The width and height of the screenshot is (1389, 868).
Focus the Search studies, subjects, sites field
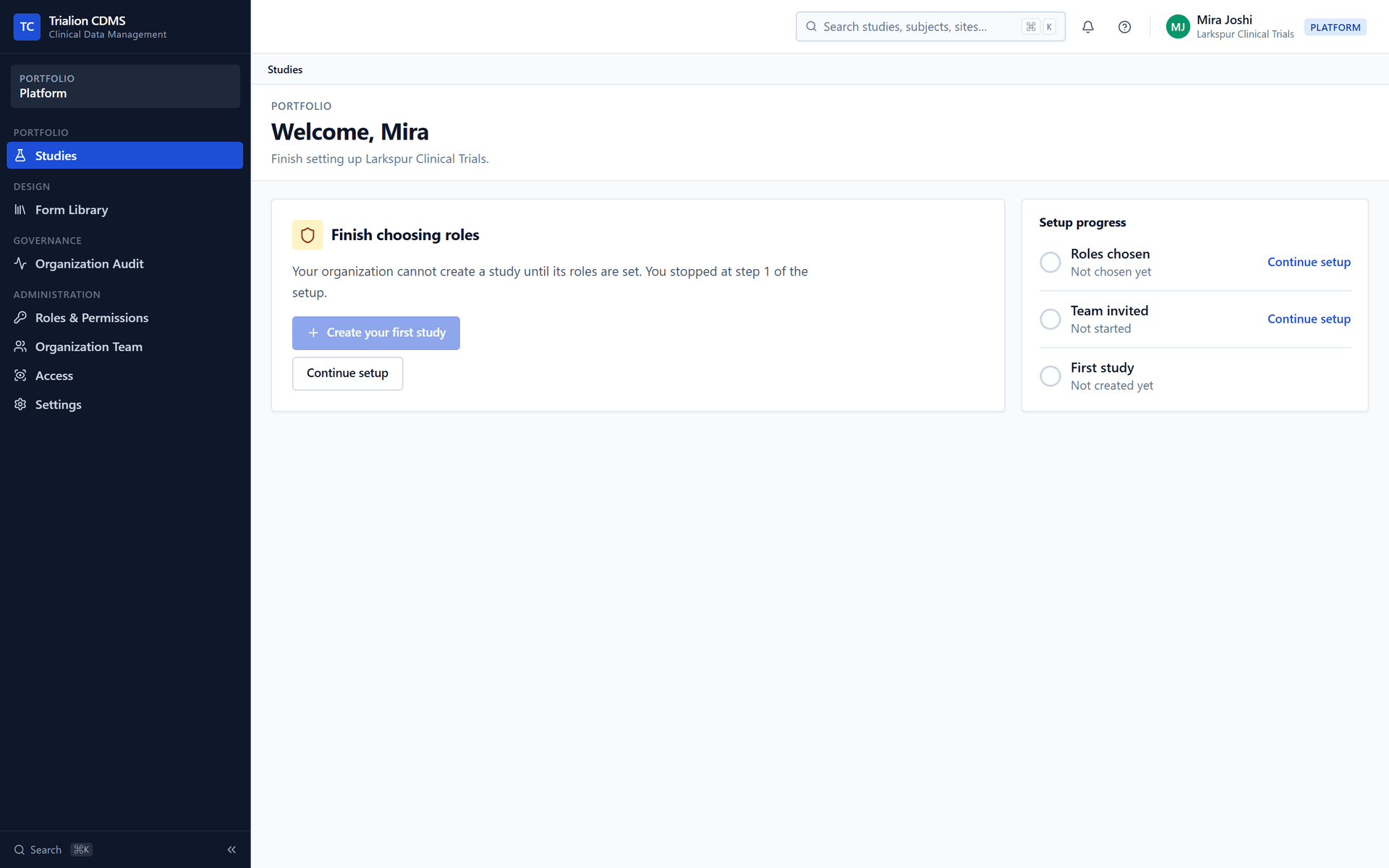930,27
